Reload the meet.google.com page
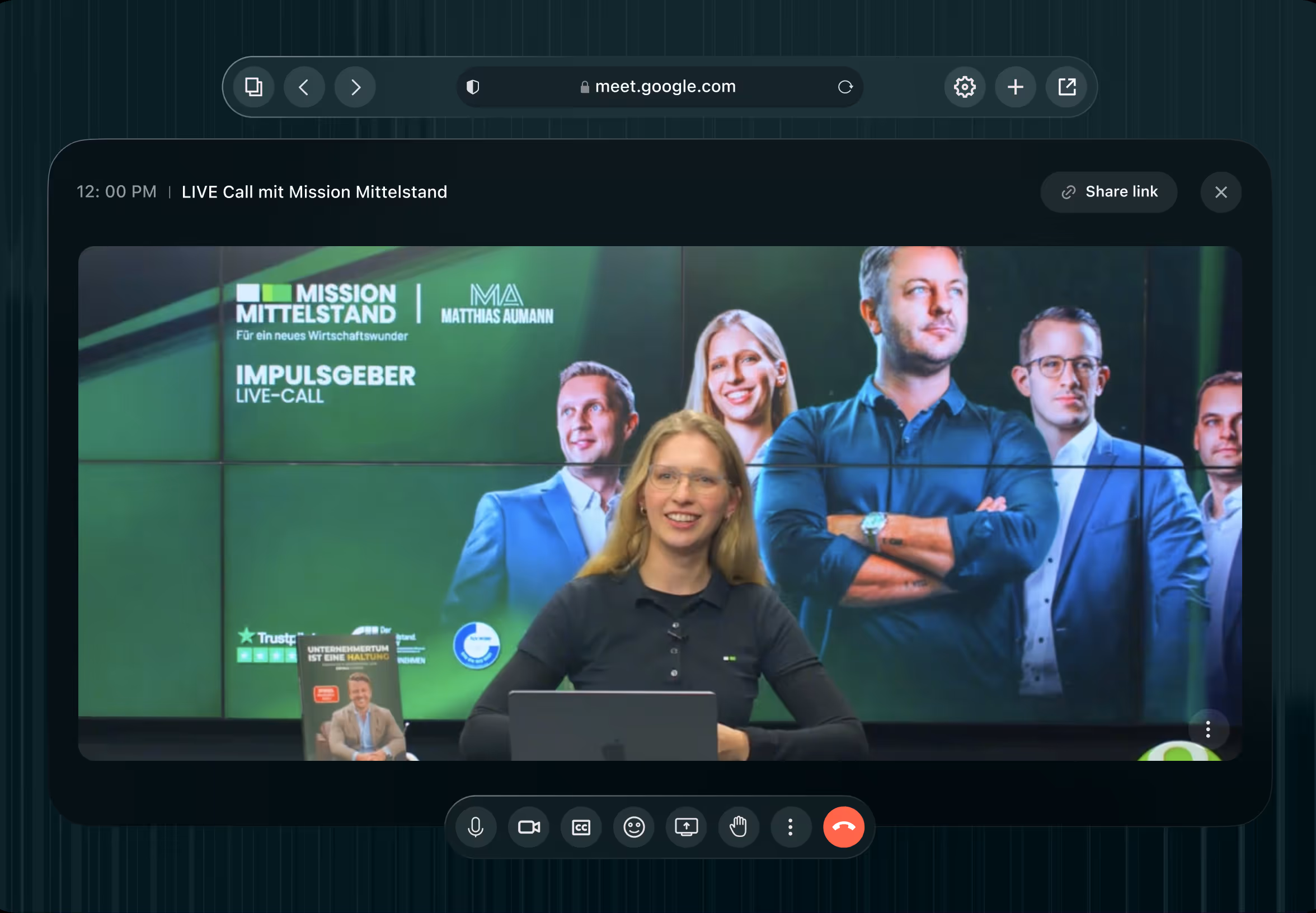Image resolution: width=1316 pixels, height=913 pixels. click(845, 87)
